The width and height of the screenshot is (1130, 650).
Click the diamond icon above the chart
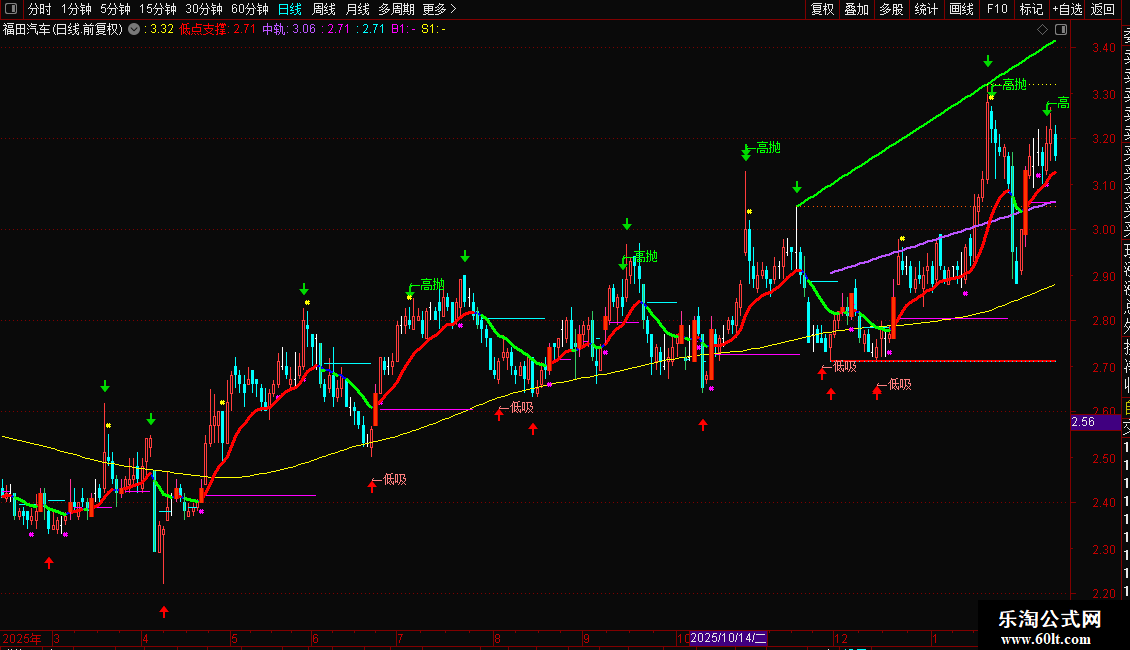pos(1043,29)
